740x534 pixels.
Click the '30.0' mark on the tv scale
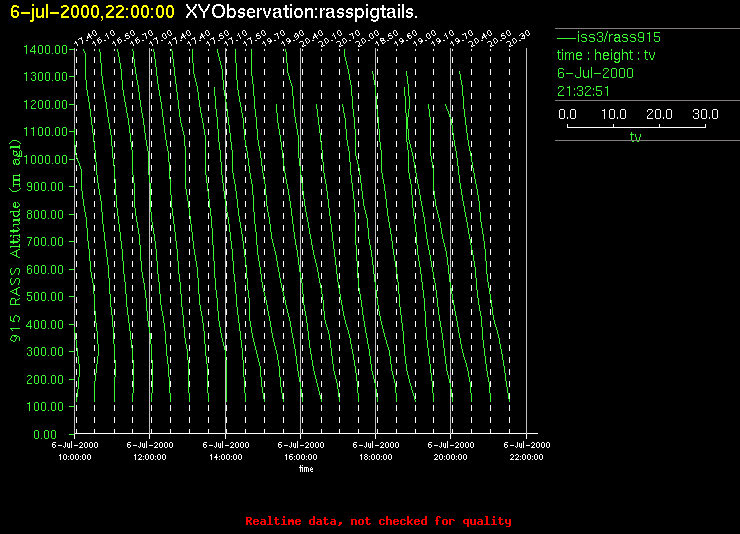pos(705,114)
